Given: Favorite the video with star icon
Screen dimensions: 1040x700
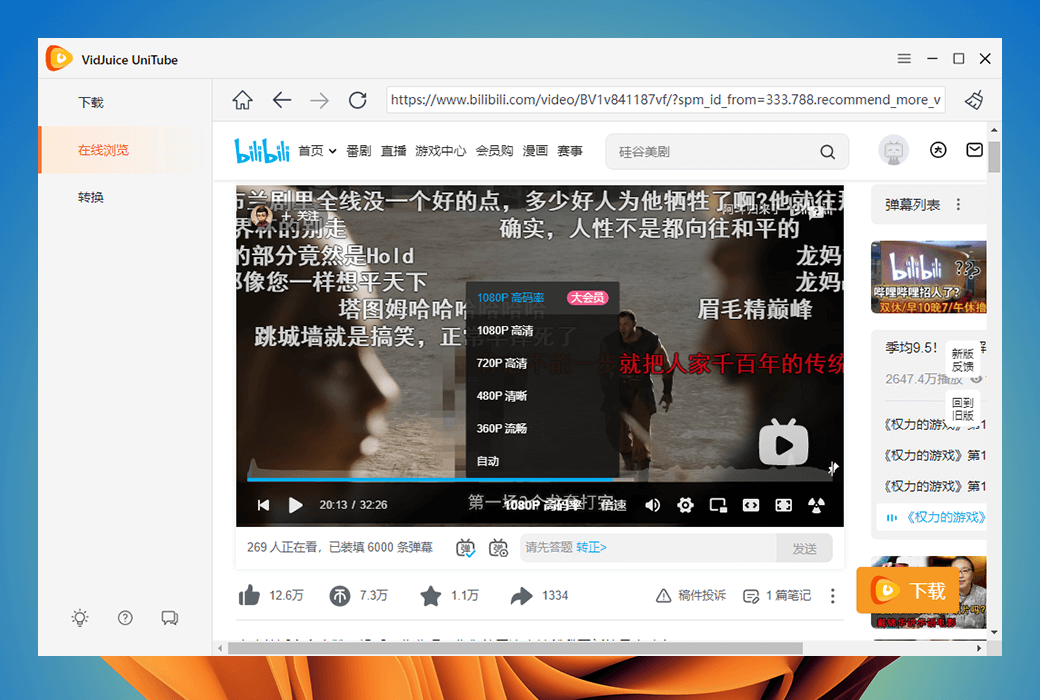Looking at the screenshot, I should point(430,595).
